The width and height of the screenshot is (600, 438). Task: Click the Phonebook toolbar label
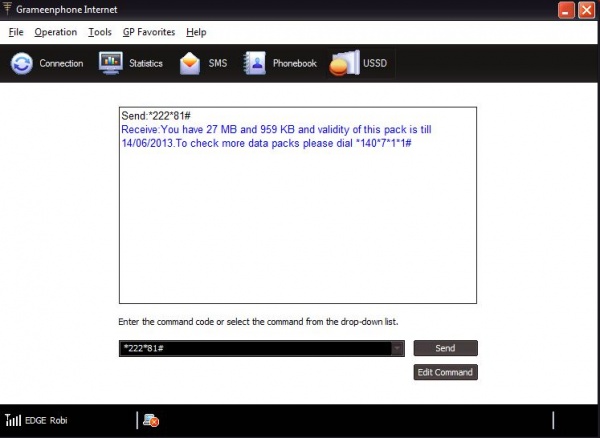click(295, 63)
